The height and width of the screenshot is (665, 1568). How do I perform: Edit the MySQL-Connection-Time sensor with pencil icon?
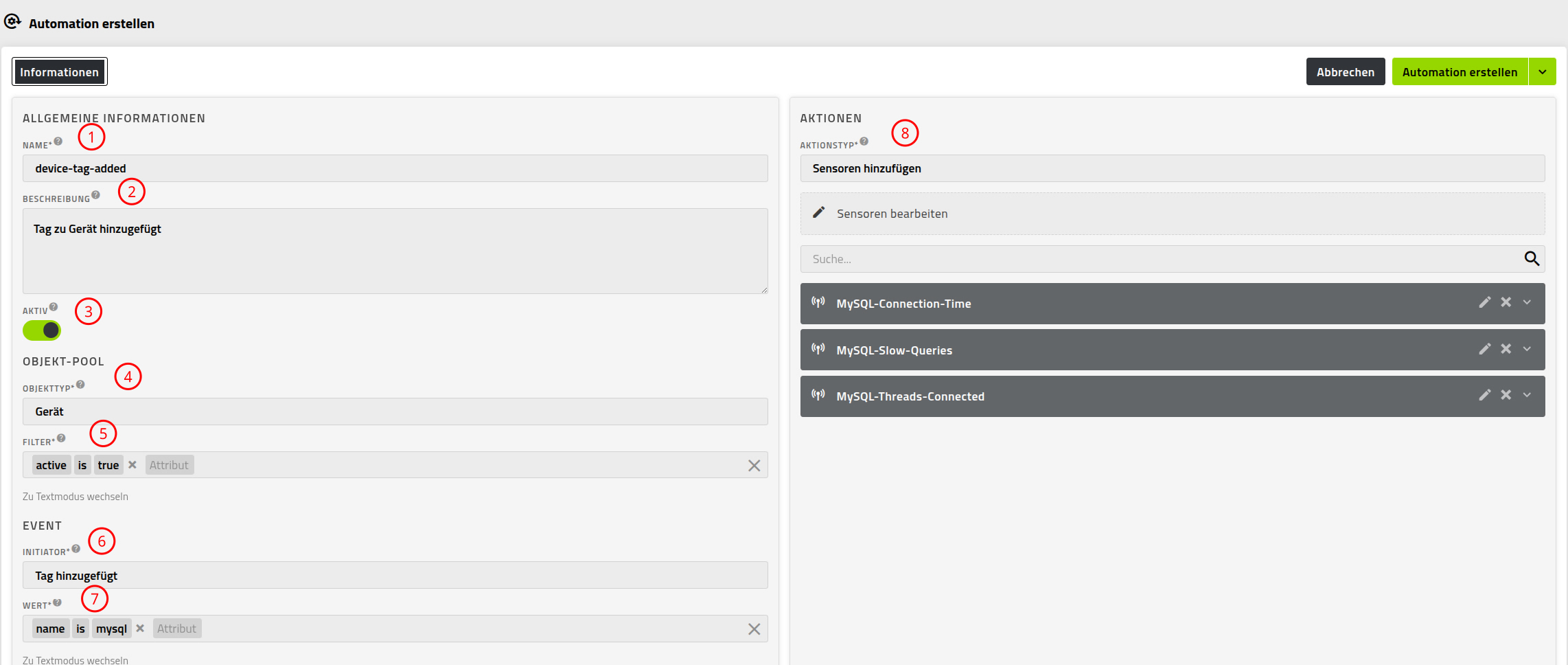(x=1485, y=302)
